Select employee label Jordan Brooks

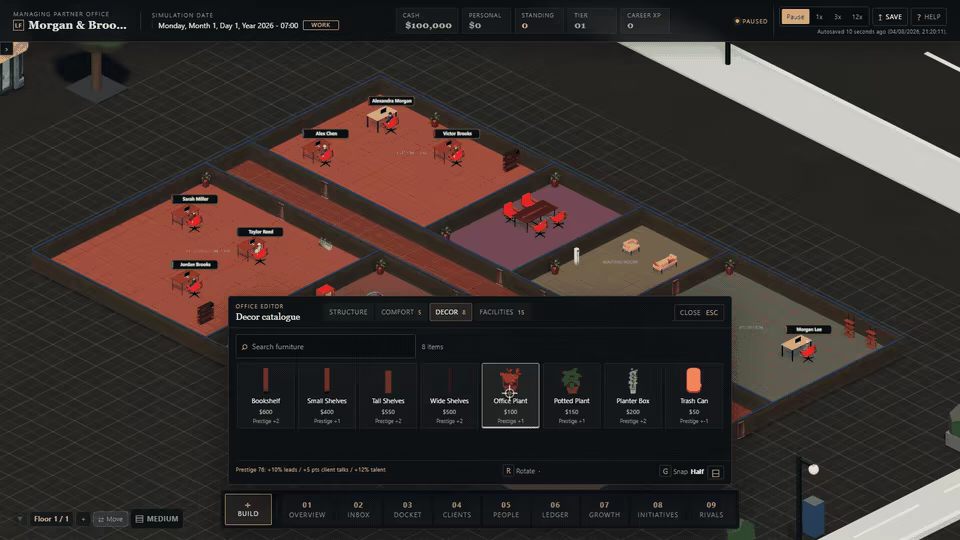coord(195,264)
